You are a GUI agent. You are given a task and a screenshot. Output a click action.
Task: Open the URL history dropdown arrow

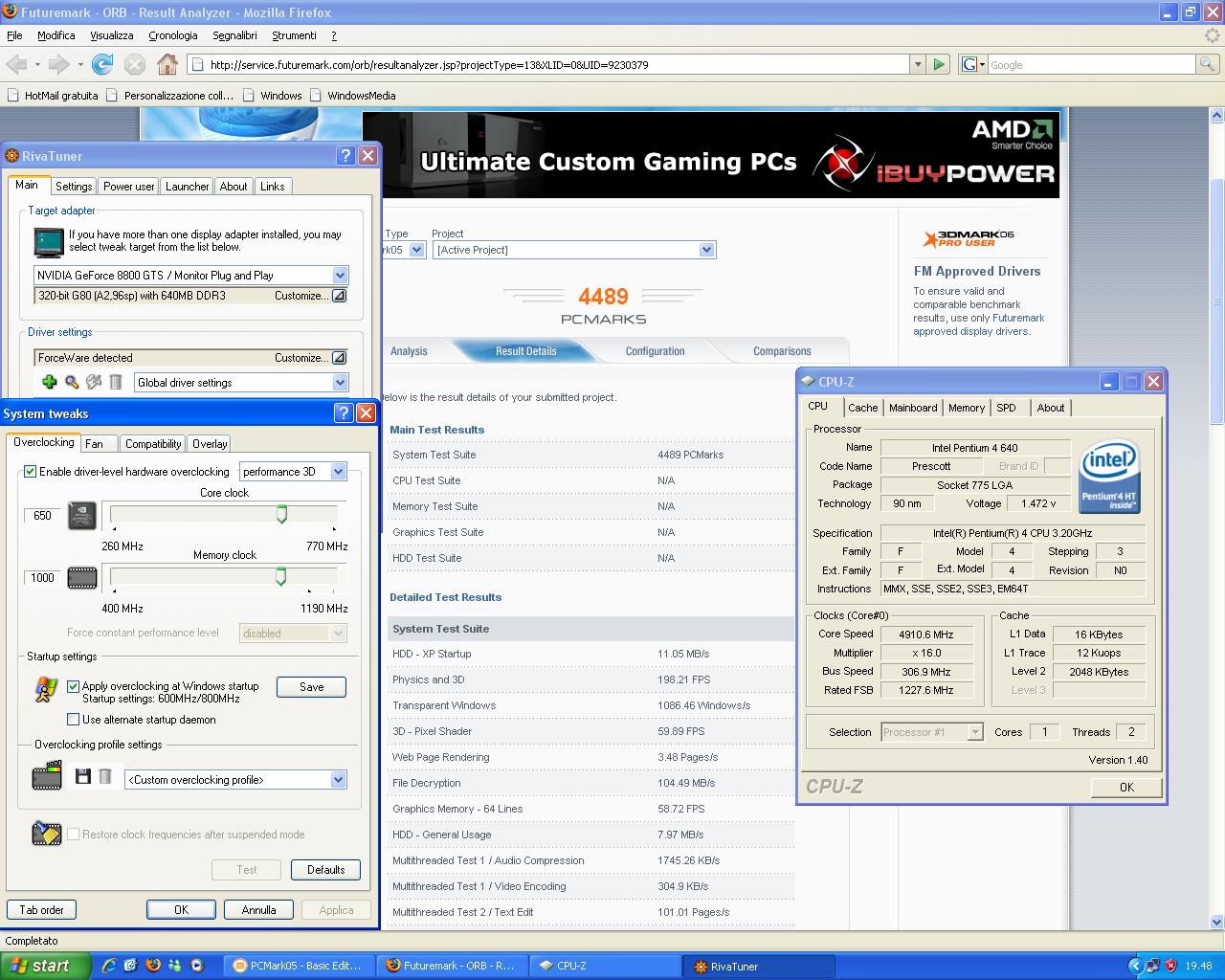(918, 64)
